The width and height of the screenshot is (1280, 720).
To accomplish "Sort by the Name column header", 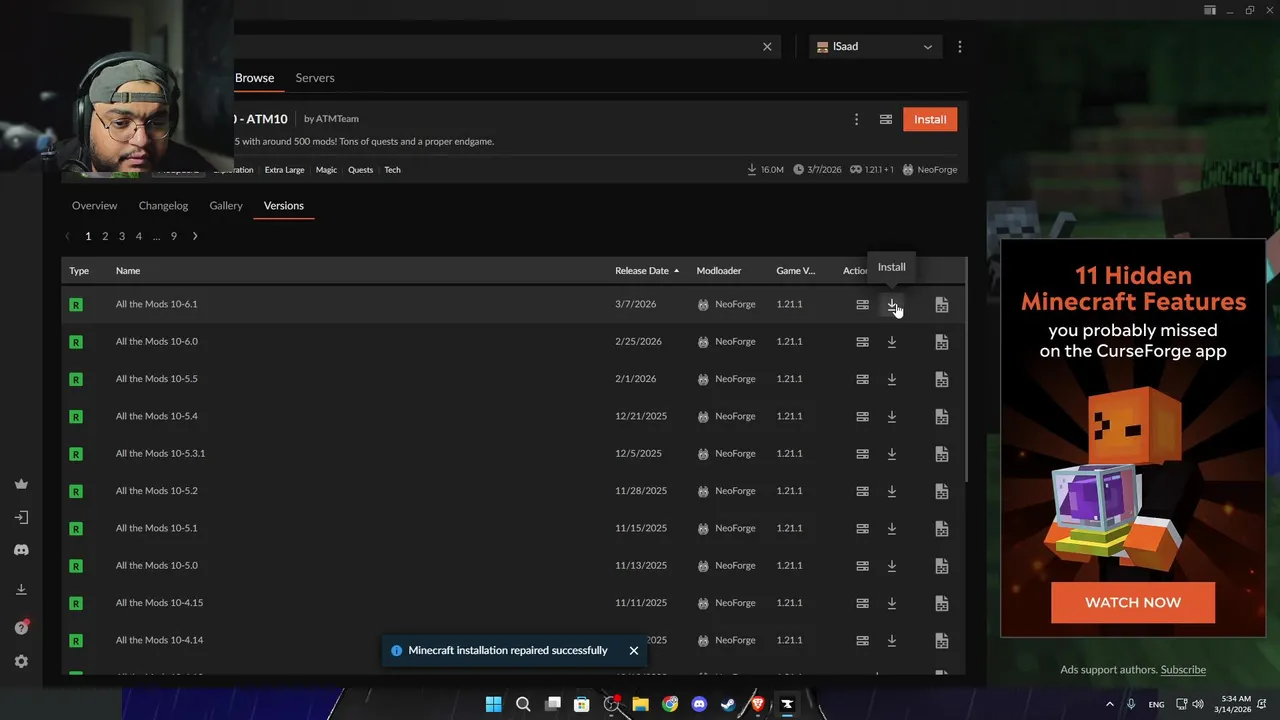I will 128,271.
